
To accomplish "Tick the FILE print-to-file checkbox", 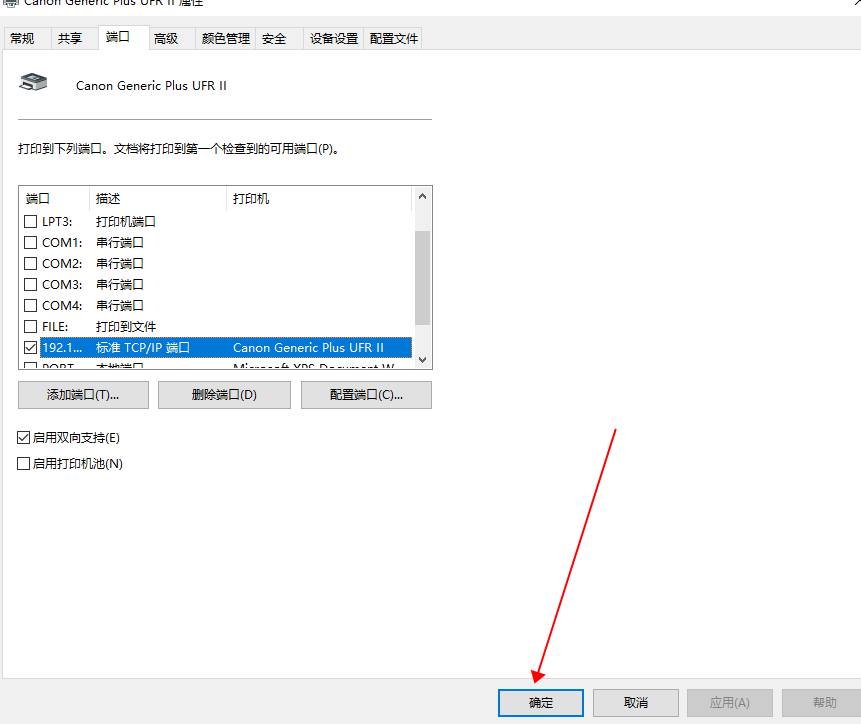I will [x=31, y=327].
